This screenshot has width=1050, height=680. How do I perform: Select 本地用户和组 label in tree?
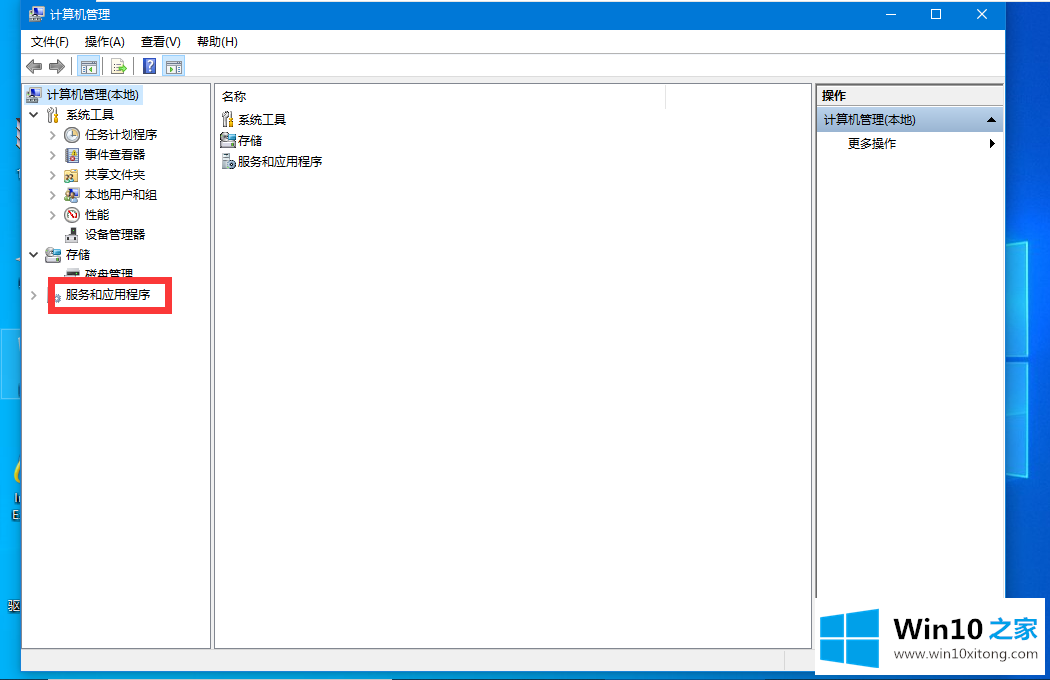(121, 195)
